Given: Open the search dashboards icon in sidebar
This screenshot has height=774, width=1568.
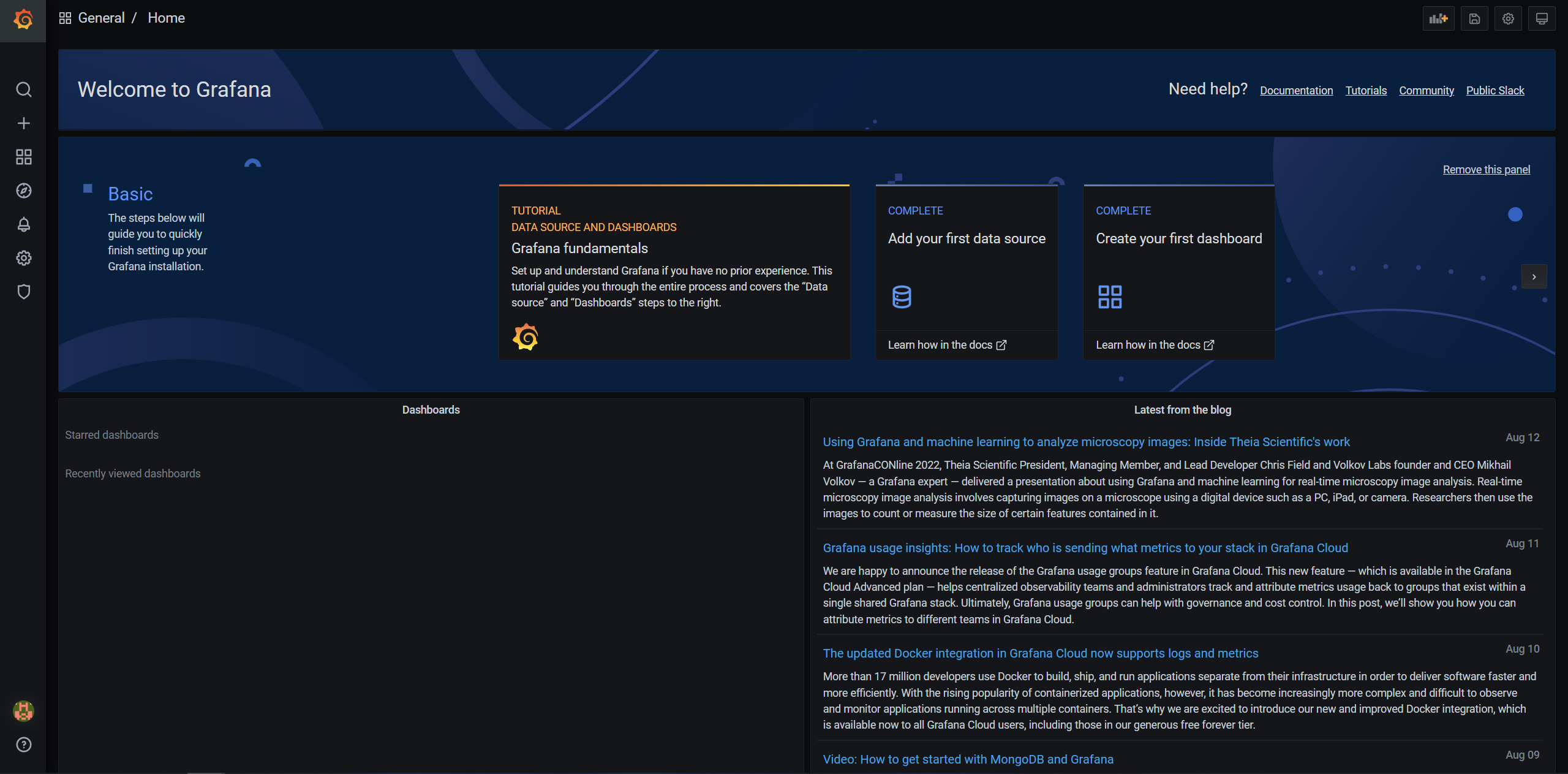Looking at the screenshot, I should (23, 89).
